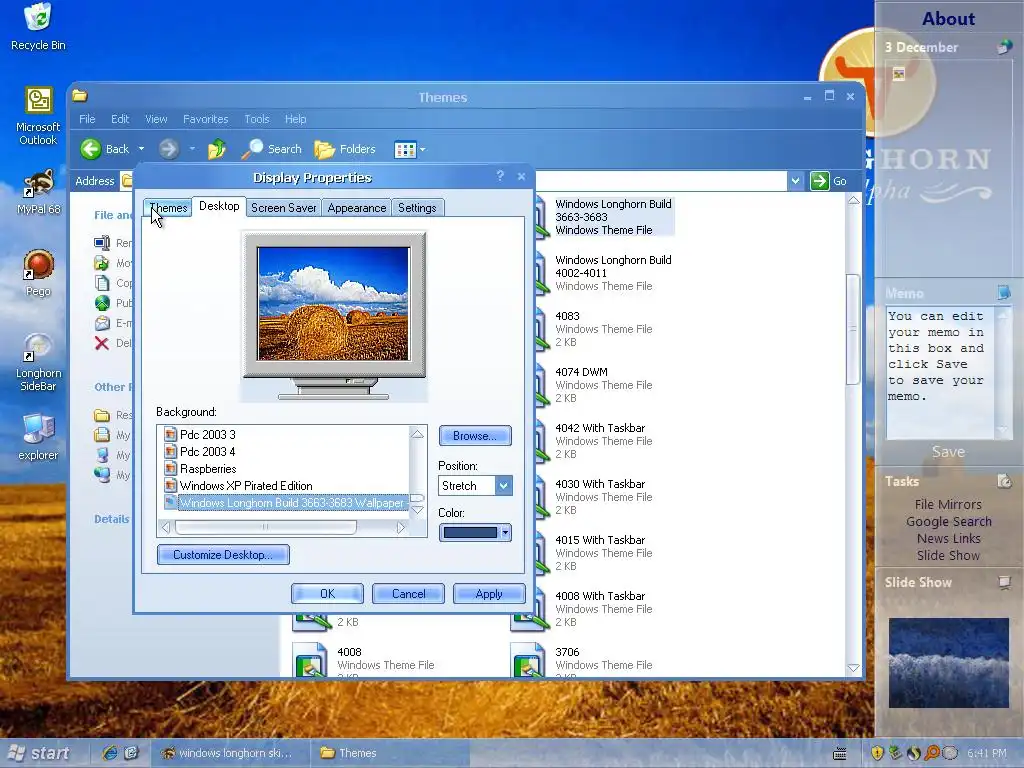Open the Tools menu
The height and width of the screenshot is (768, 1024).
257,119
